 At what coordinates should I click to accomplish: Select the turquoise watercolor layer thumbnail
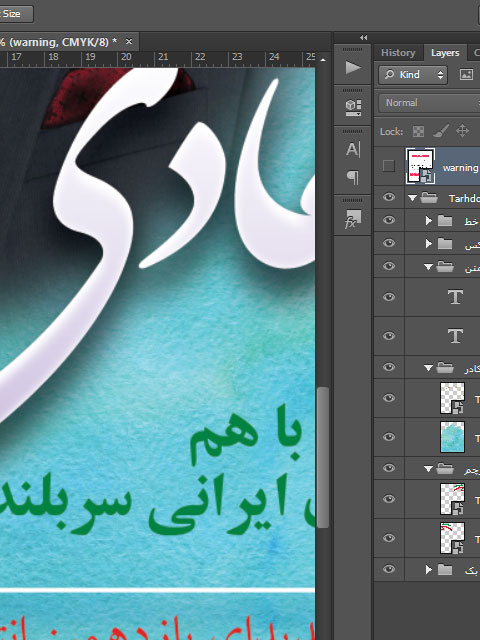(x=452, y=437)
